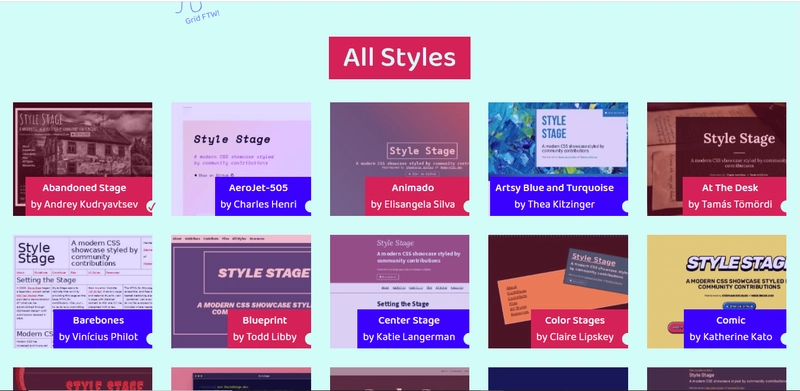
Task: Select the circle indicator on Animado card
Action: pyautogui.click(x=467, y=206)
